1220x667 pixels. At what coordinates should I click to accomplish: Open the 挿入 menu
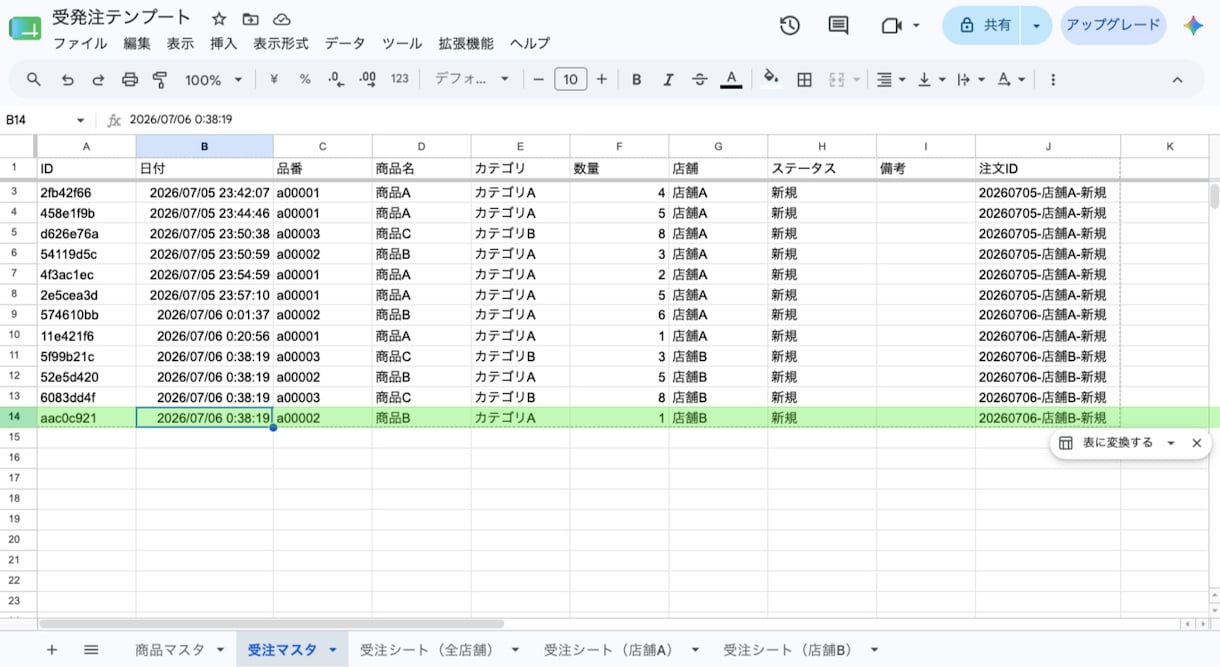[224, 44]
